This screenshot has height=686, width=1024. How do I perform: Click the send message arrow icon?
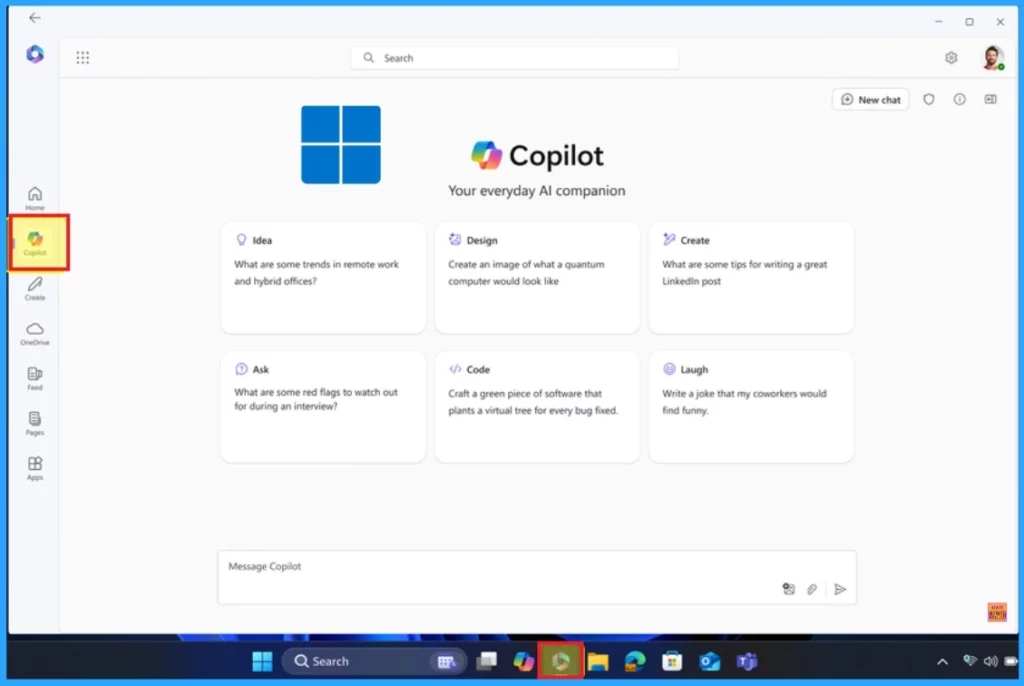click(840, 589)
